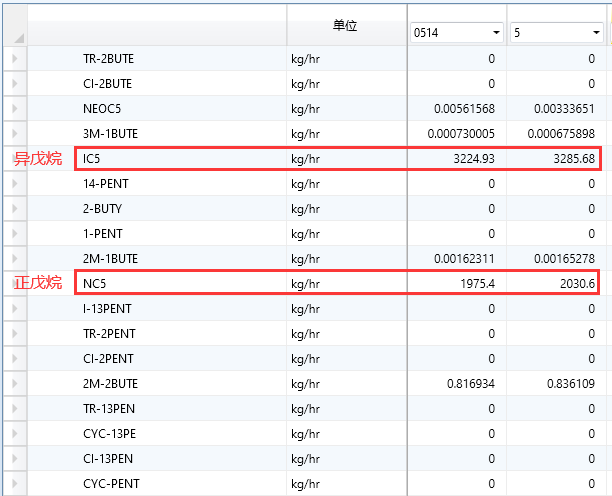612x496 pixels.
Task: Click row arrow beside NEOC5
Action: tap(14, 109)
